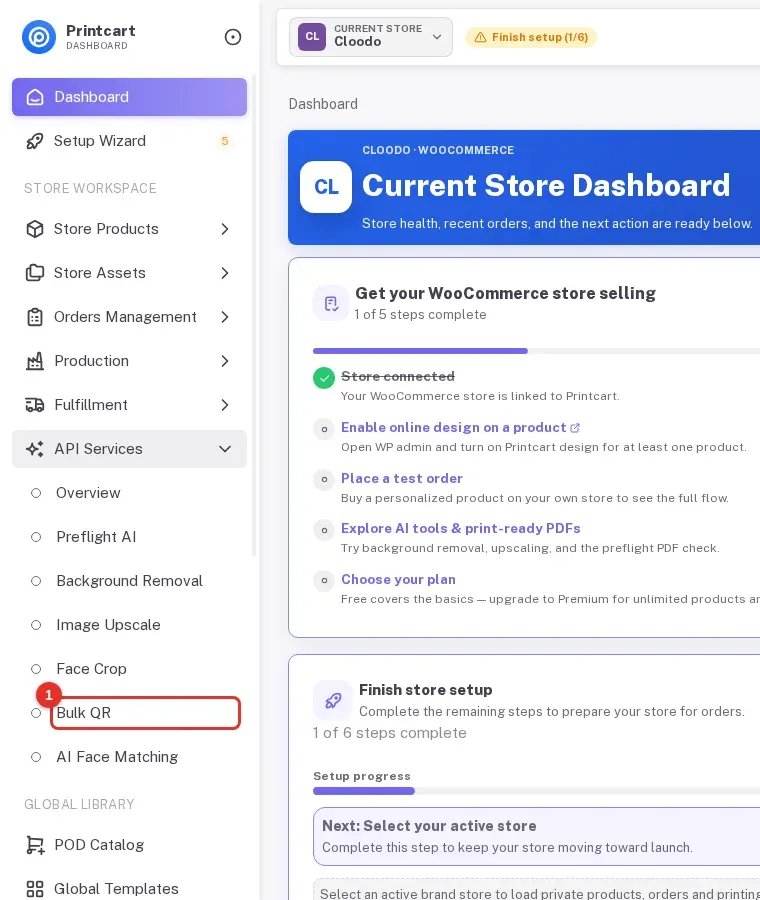Image resolution: width=760 pixels, height=900 pixels.
Task: Click the sidebar vertical scrollbar
Action: click(254, 316)
